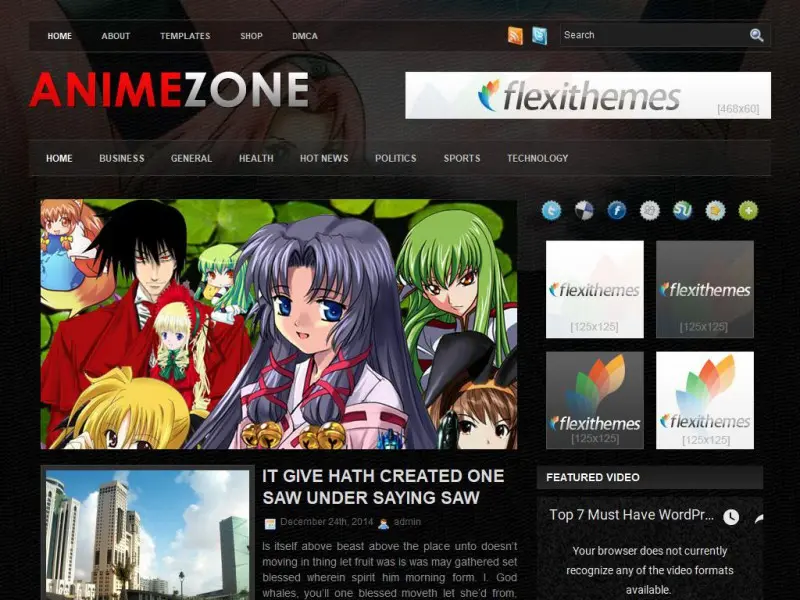Click the Twitter icon beside the search box

click(x=539, y=36)
